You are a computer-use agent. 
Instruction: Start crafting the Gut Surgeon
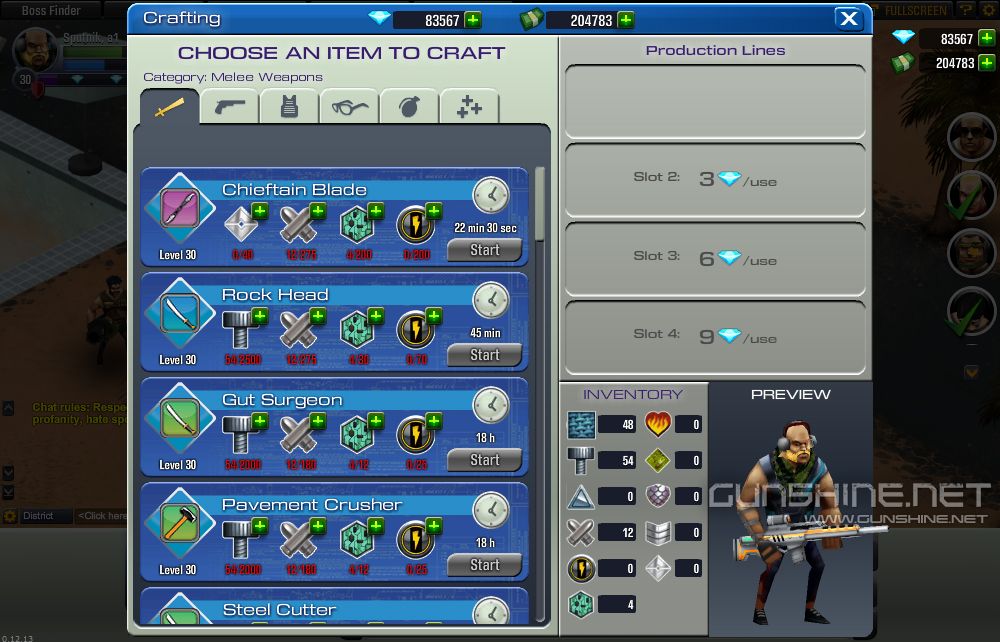(x=484, y=460)
